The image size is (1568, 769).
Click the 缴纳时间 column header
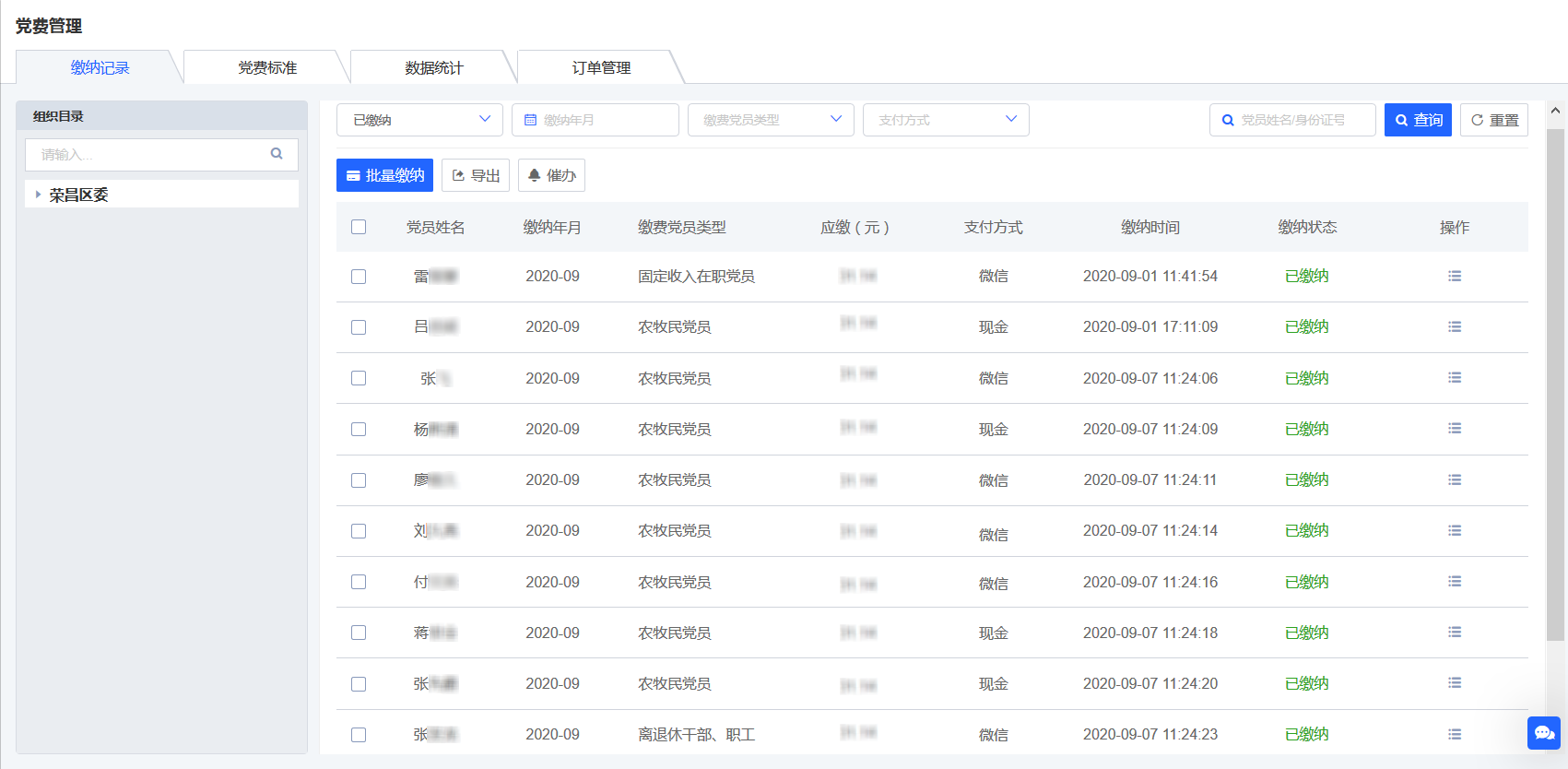(1149, 227)
